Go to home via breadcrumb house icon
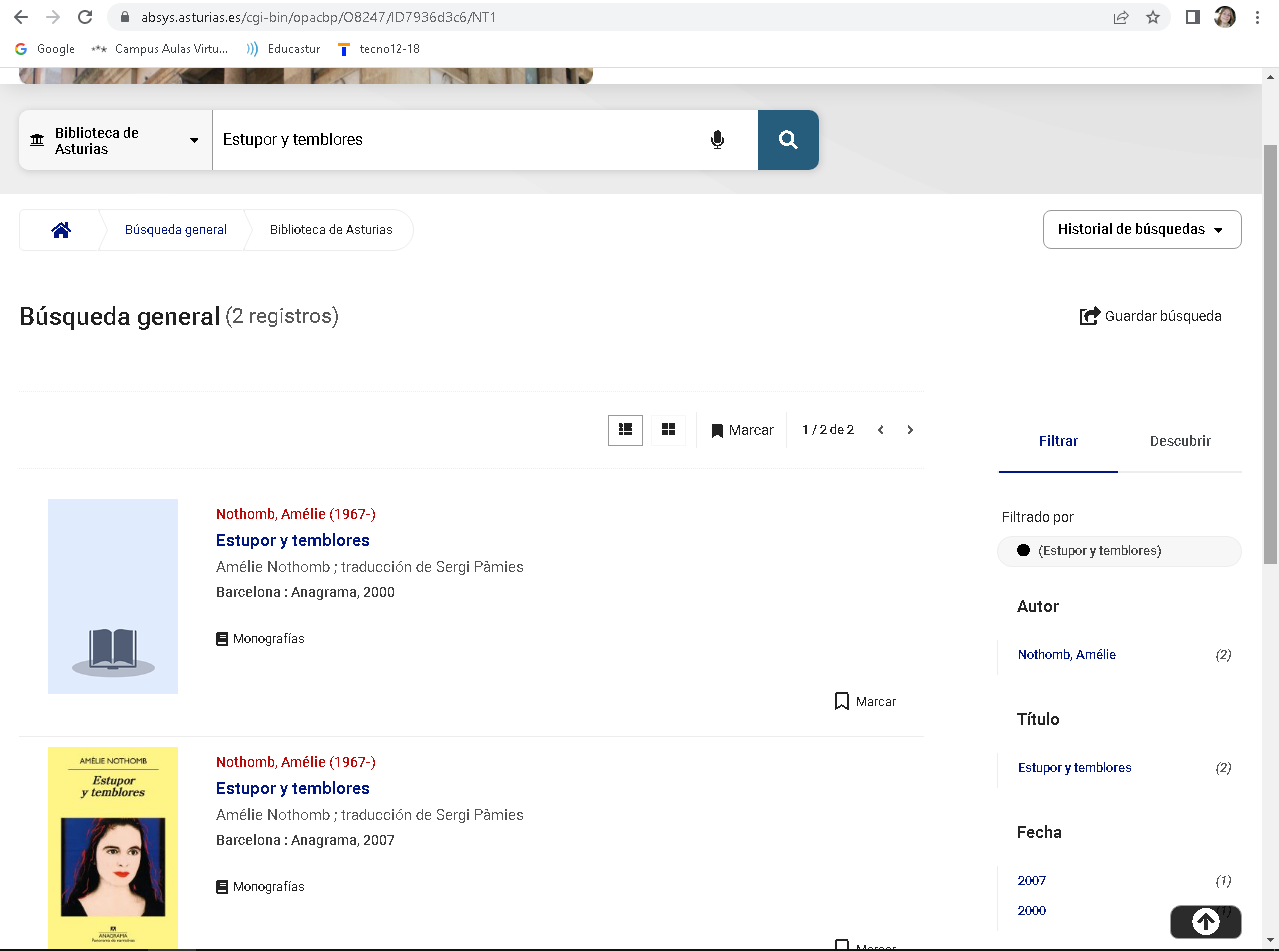The image size is (1279, 951). [x=61, y=230]
